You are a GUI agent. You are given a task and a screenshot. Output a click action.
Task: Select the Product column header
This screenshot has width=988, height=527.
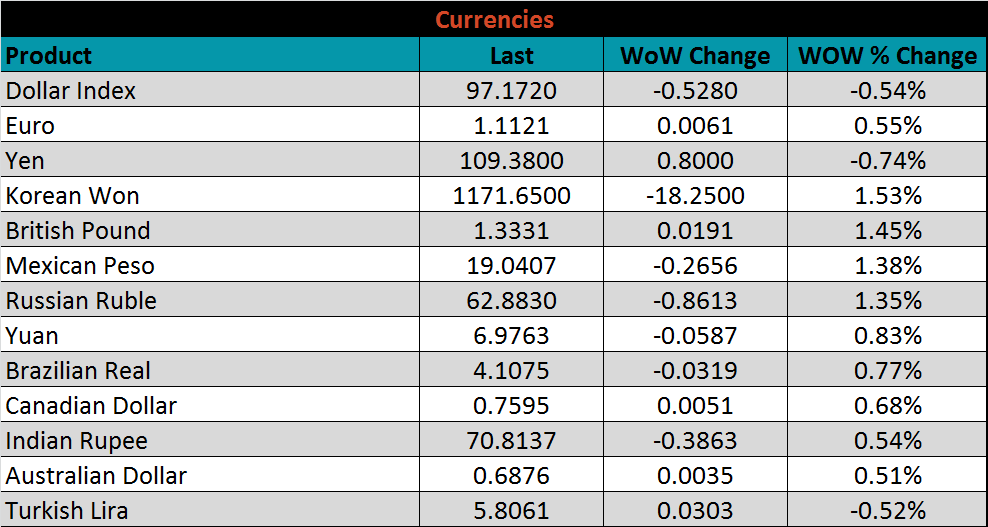tap(49, 55)
